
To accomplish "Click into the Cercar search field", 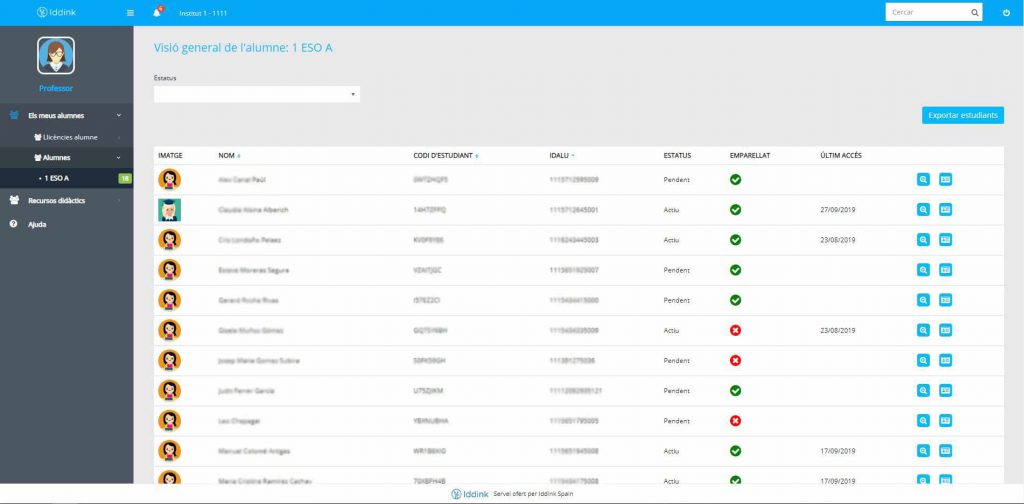I will click(926, 13).
